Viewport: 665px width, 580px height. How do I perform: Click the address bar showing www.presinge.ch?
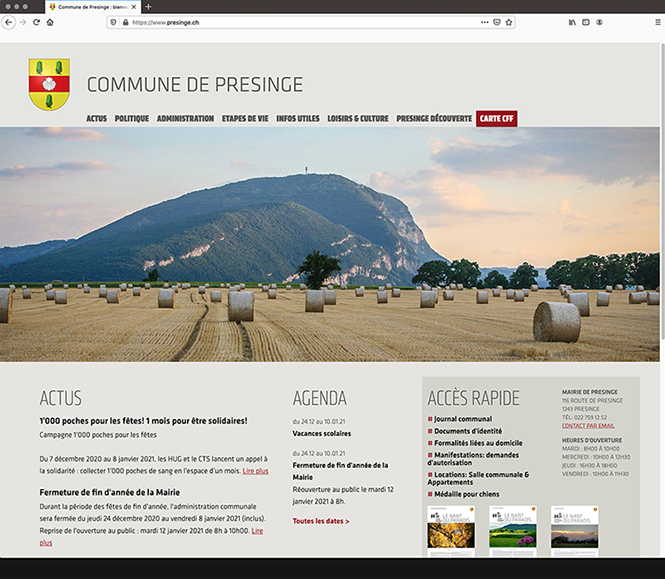click(x=300, y=21)
